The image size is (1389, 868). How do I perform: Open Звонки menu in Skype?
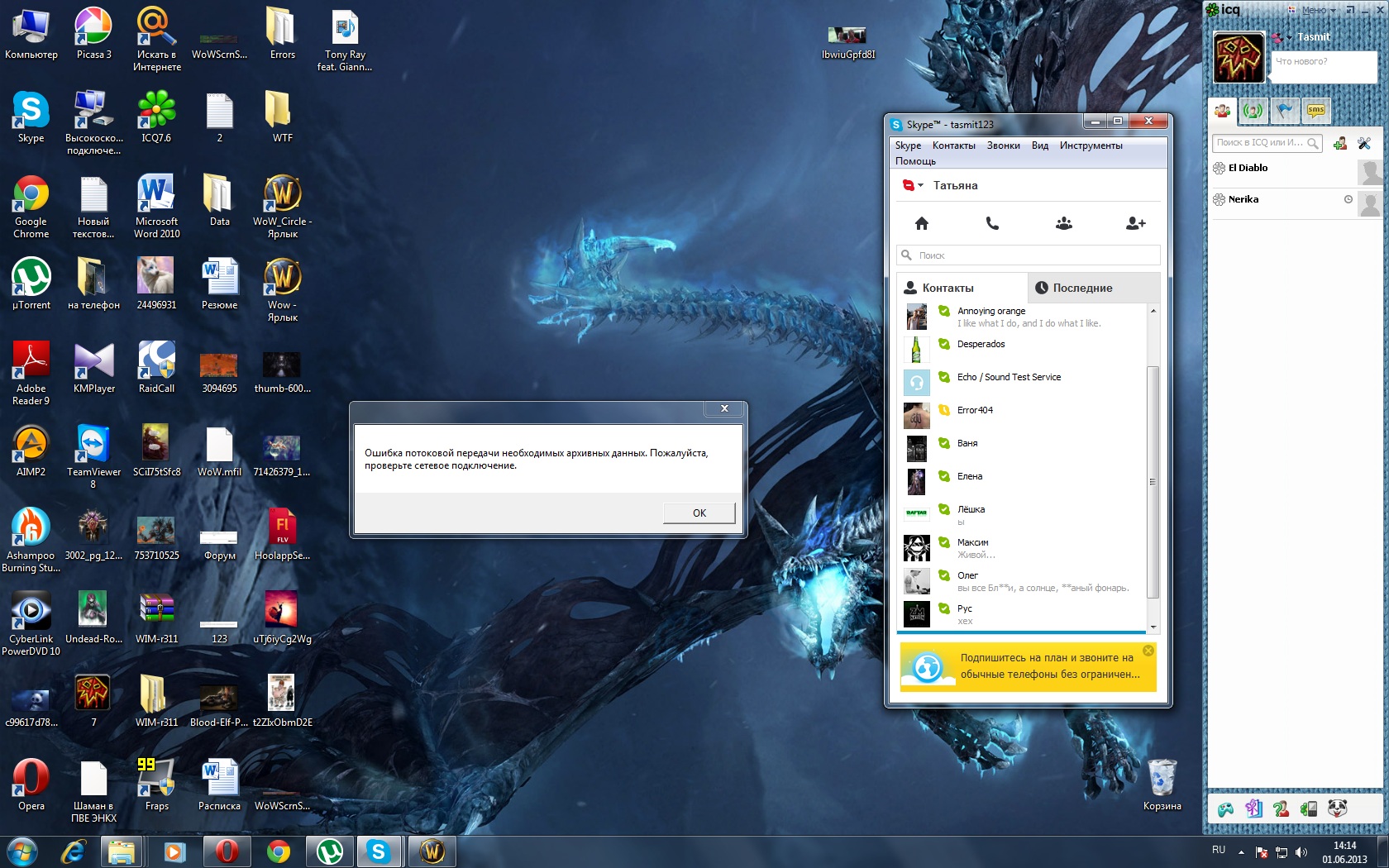(1003, 145)
